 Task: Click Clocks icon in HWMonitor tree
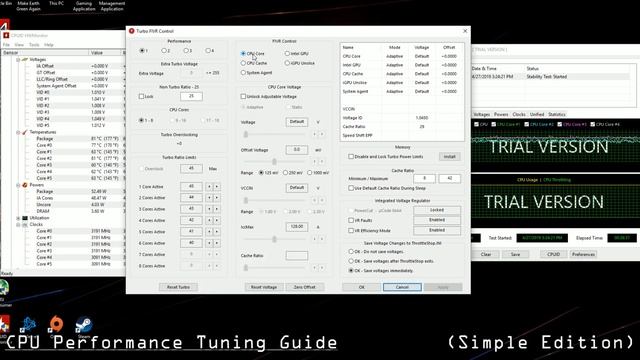pos(25,224)
